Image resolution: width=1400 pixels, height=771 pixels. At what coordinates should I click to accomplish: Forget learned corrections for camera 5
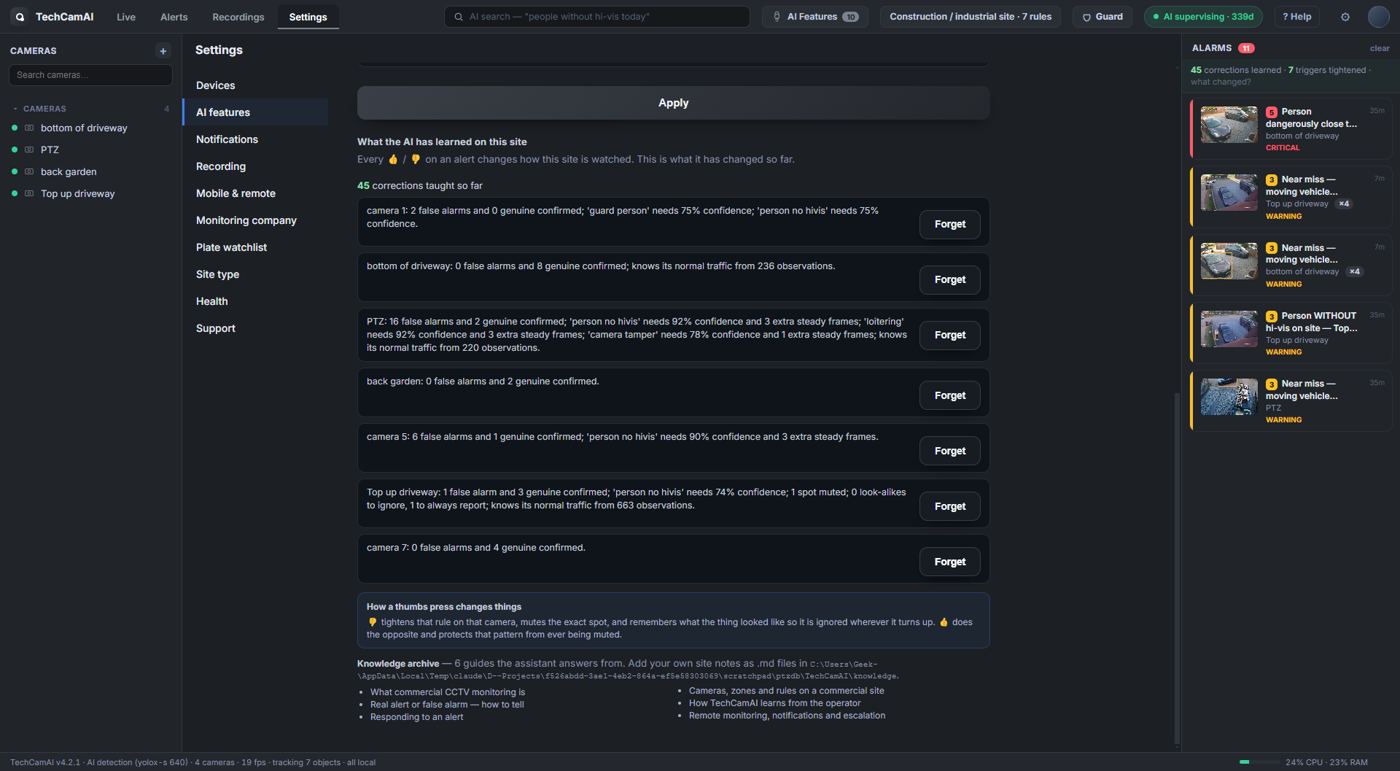coord(950,451)
